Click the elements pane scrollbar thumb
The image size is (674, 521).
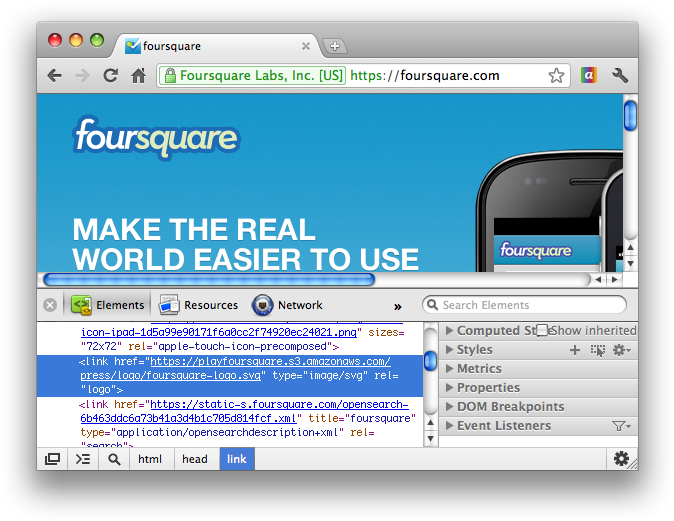430,361
